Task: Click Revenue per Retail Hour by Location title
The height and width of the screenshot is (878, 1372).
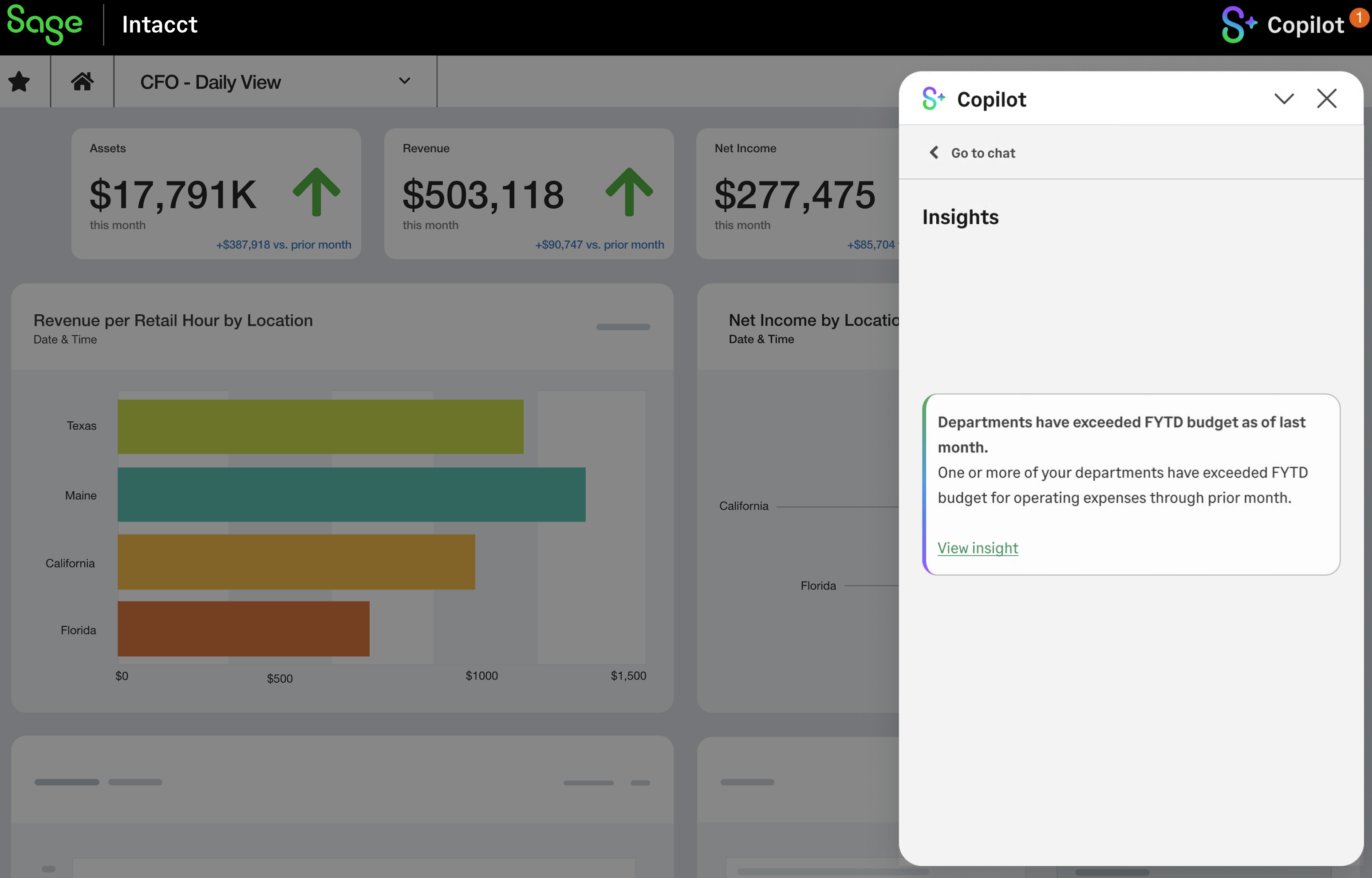Action: click(173, 320)
